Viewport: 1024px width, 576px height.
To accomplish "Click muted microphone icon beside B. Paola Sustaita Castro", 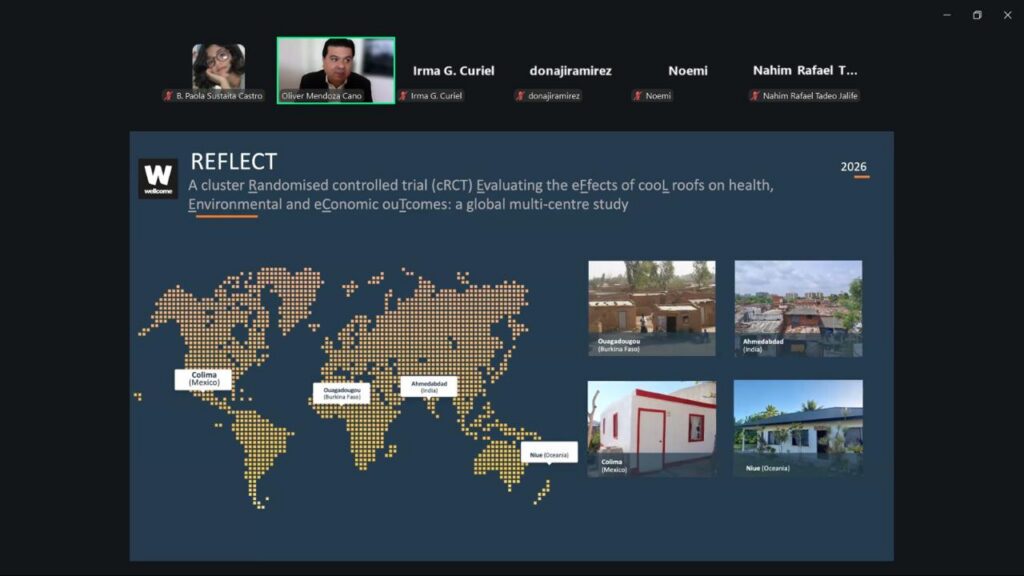I will [168, 96].
